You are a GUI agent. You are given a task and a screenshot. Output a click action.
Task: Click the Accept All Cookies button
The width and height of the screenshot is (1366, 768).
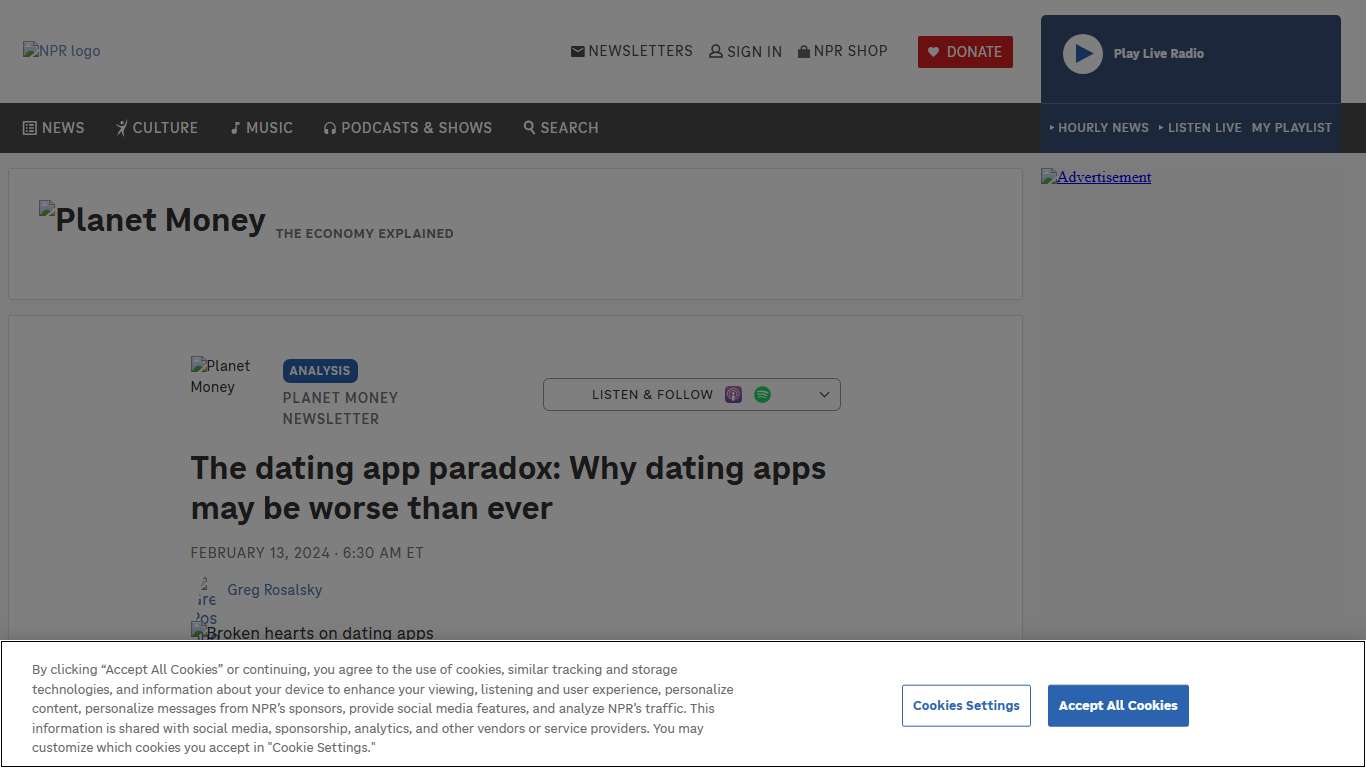[x=1118, y=705]
